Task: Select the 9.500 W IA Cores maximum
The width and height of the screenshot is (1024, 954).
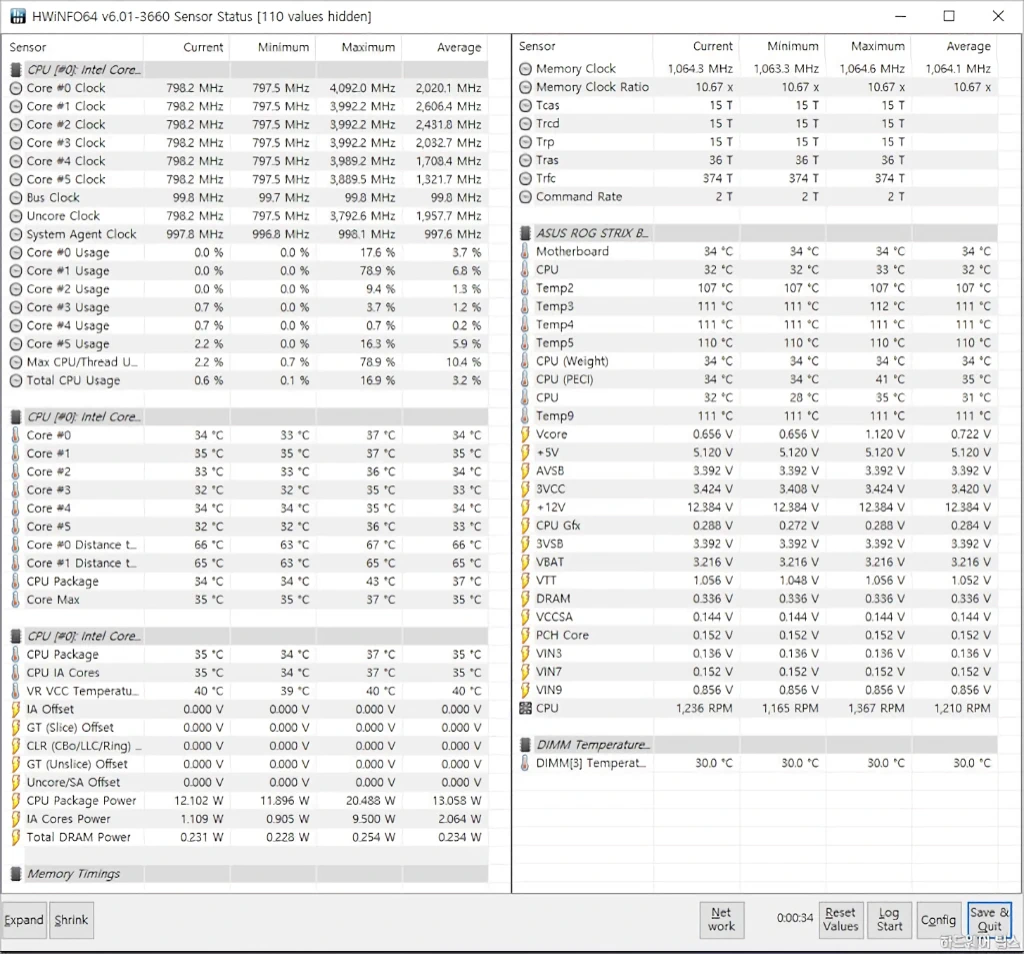Action: click(374, 819)
